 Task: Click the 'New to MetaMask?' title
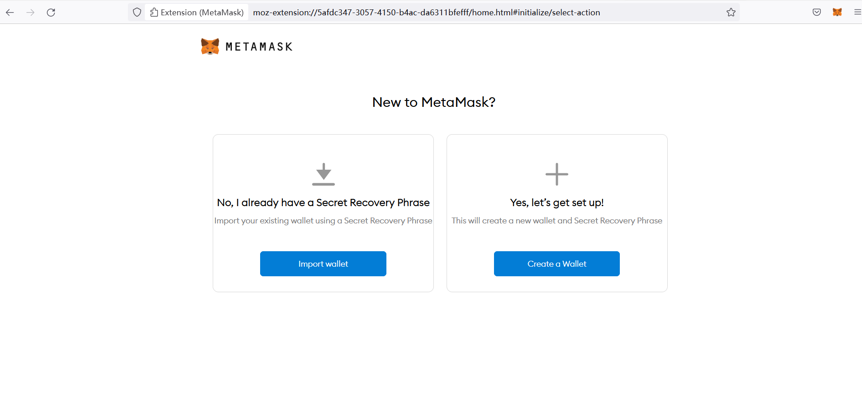[434, 102]
